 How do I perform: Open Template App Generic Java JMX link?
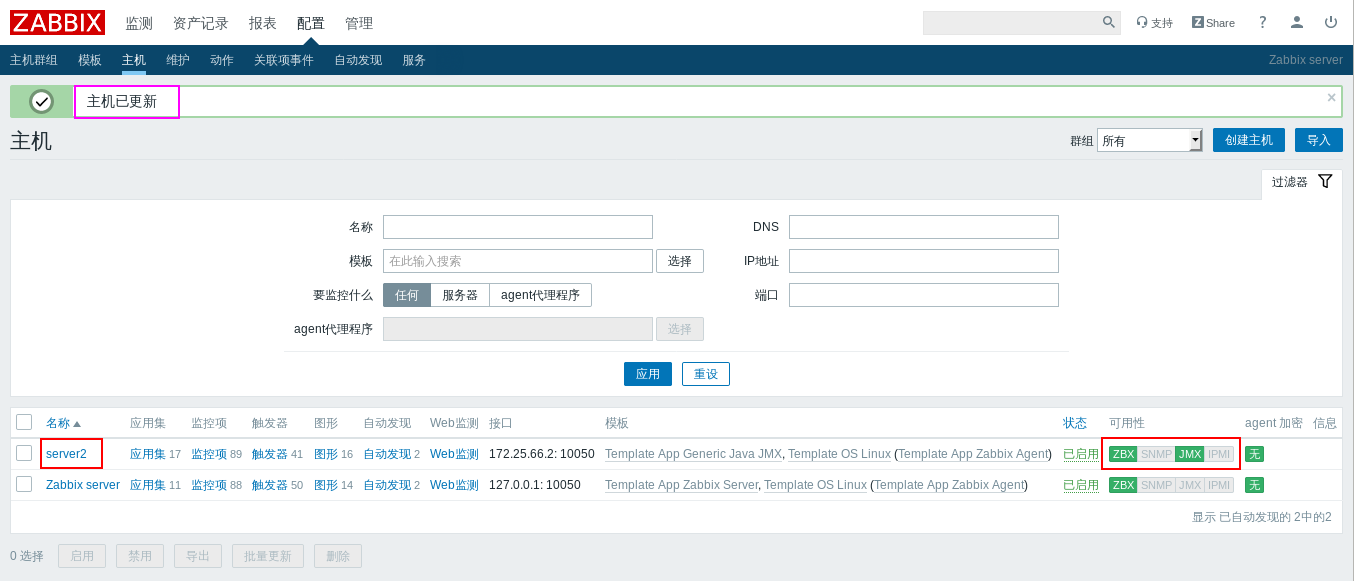(x=693, y=454)
